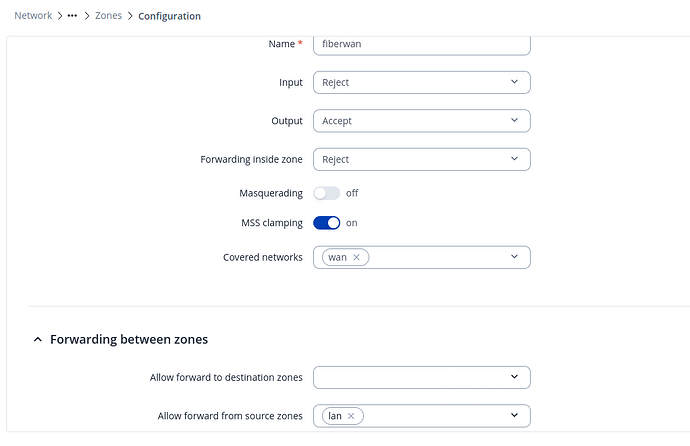Open Allow forward to destination zones dropdown
Image resolution: width=690 pixels, height=446 pixels.
(421, 377)
